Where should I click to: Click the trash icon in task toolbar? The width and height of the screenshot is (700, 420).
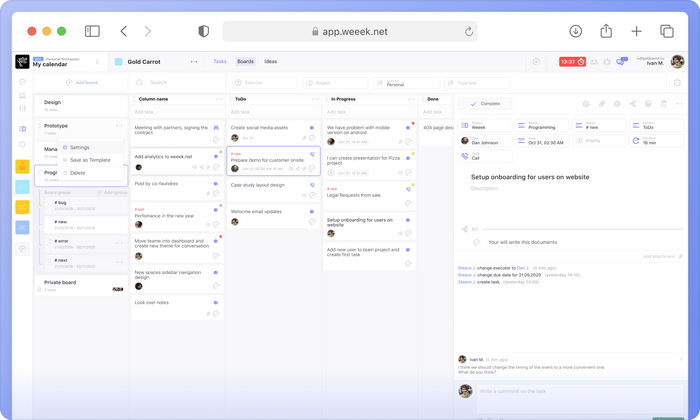click(663, 104)
